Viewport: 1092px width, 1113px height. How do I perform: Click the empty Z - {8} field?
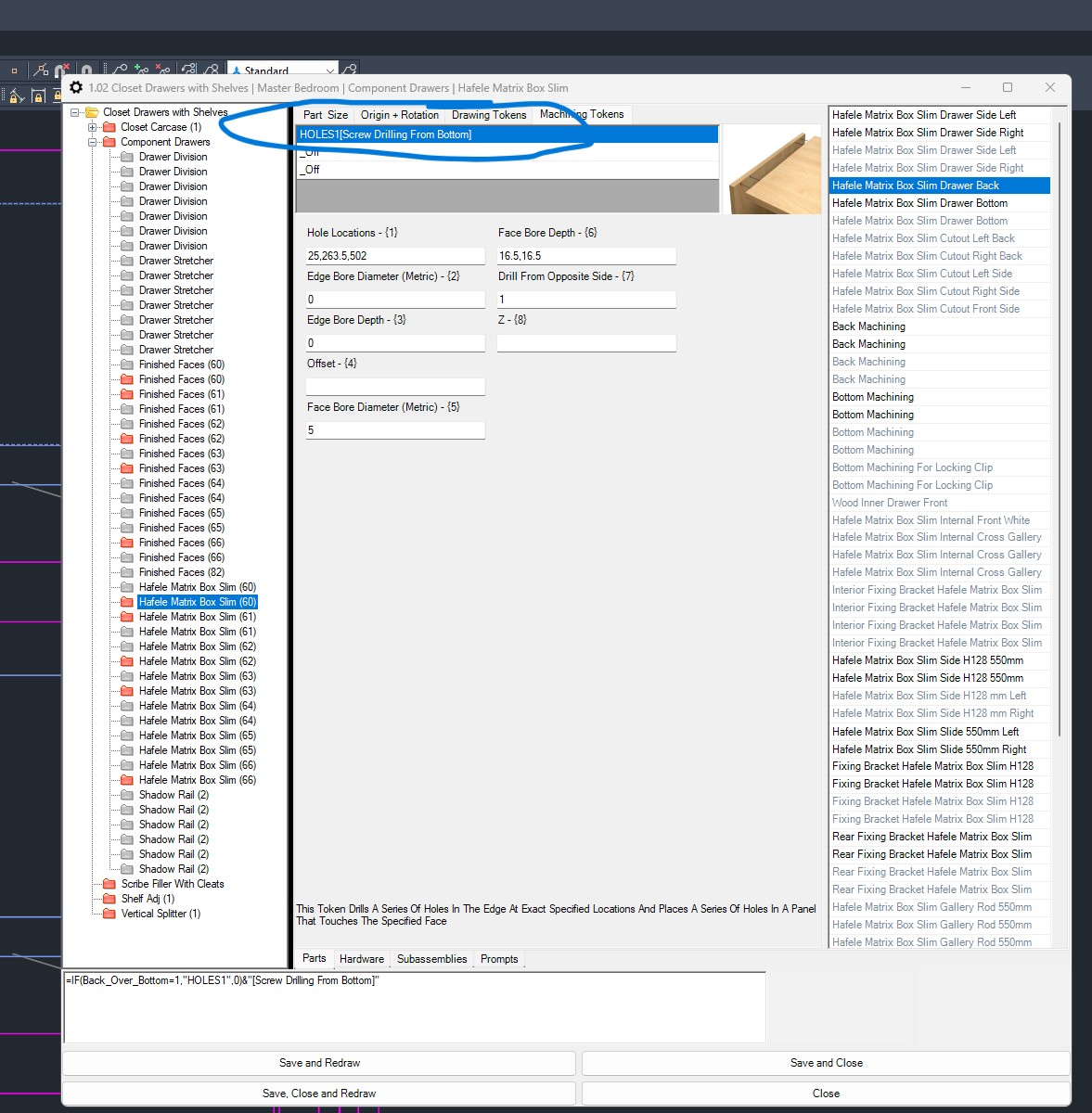(x=586, y=343)
